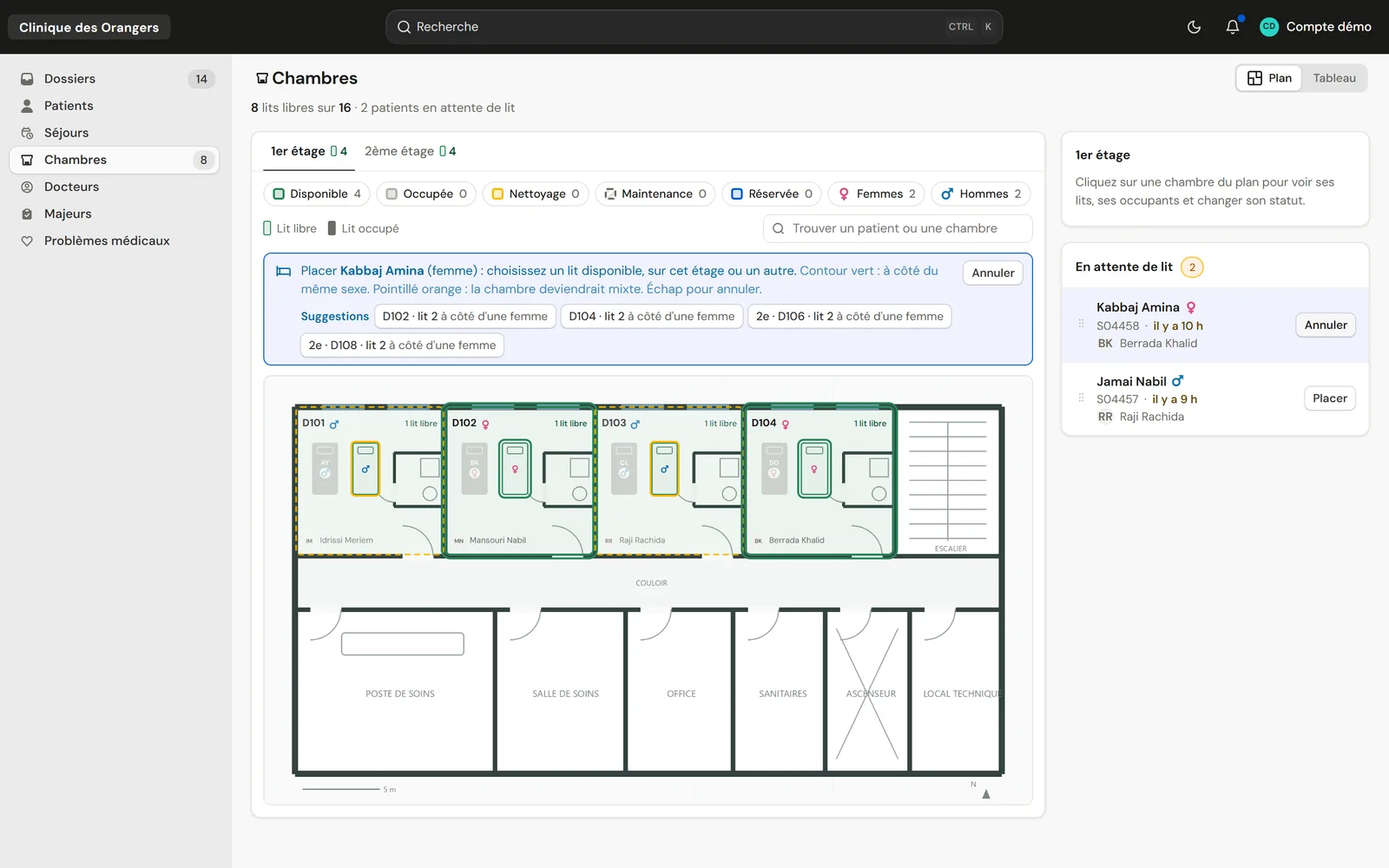Cancel placement in the blue banner
The width and height of the screenshot is (1389, 868).
(992, 273)
